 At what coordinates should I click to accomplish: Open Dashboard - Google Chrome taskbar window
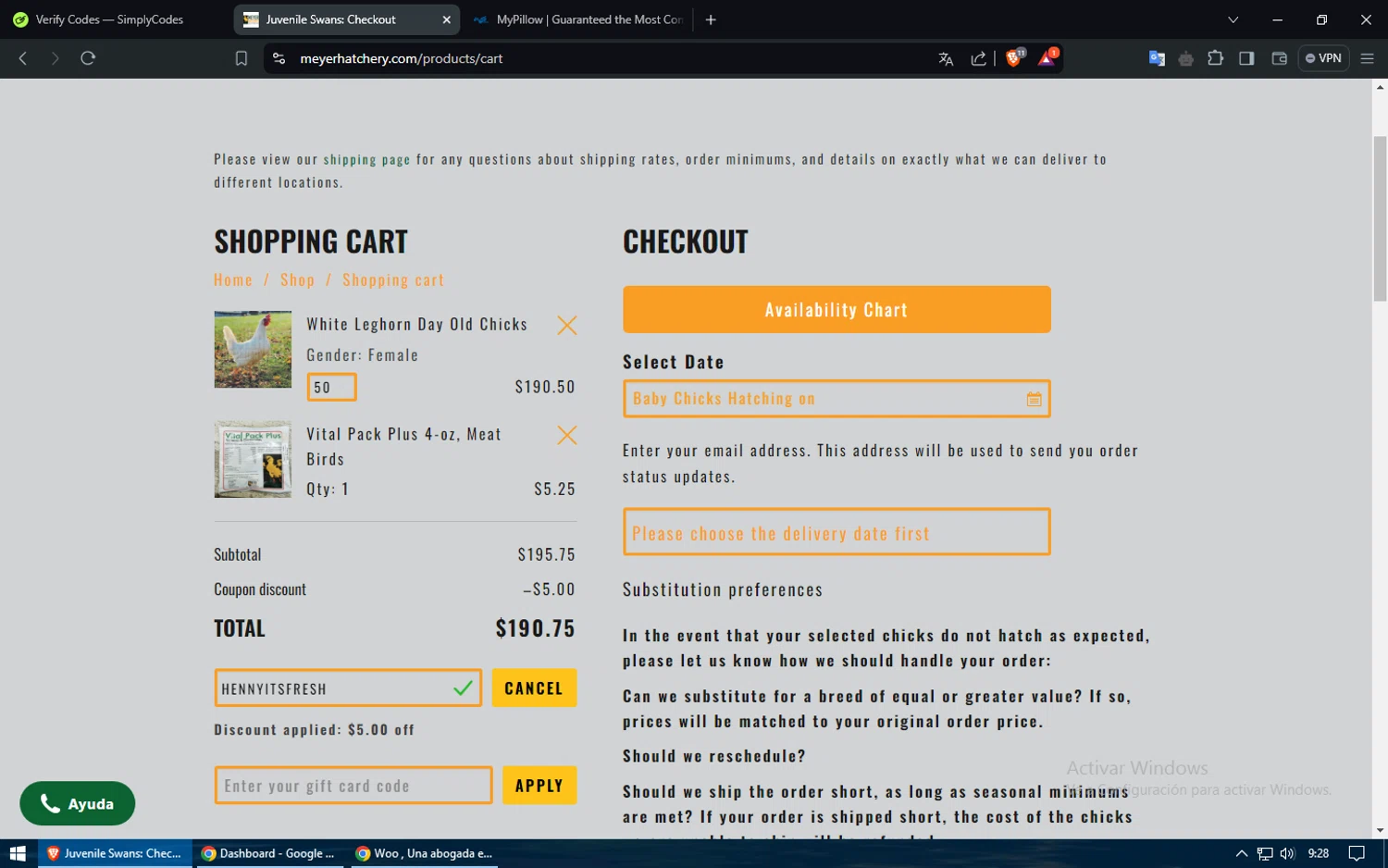[268, 853]
